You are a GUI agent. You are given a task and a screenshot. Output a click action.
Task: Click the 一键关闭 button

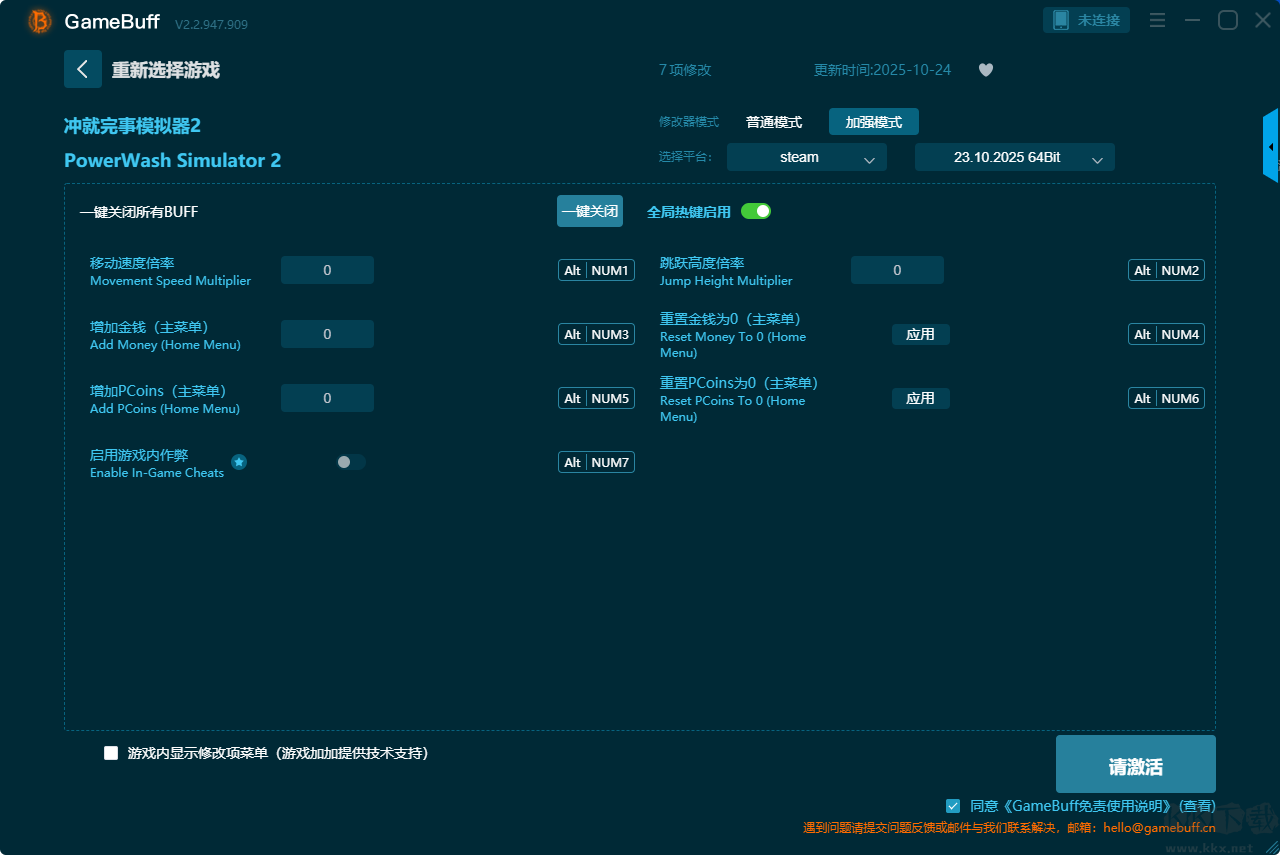[590, 211]
